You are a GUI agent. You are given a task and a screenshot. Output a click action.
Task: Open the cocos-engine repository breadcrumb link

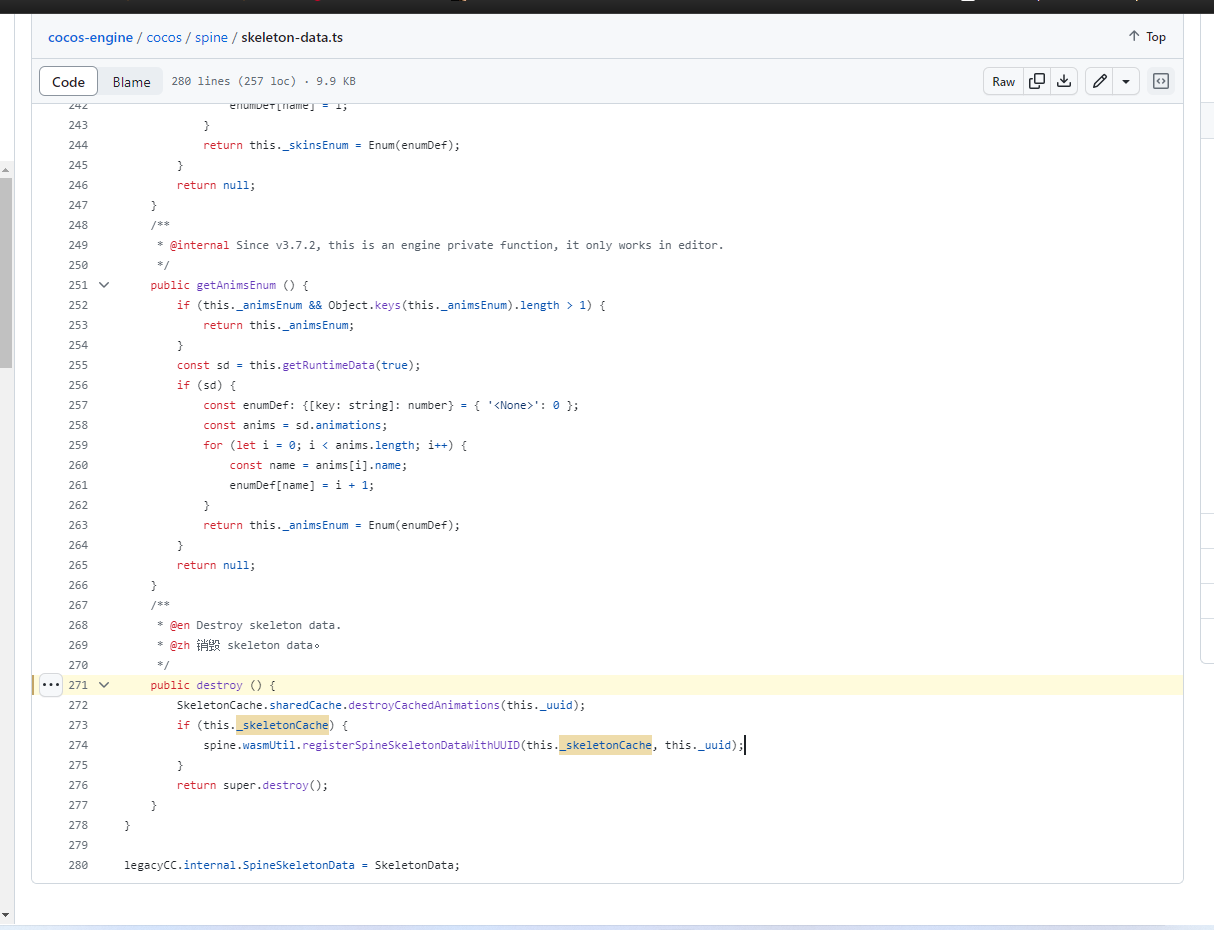(90, 38)
